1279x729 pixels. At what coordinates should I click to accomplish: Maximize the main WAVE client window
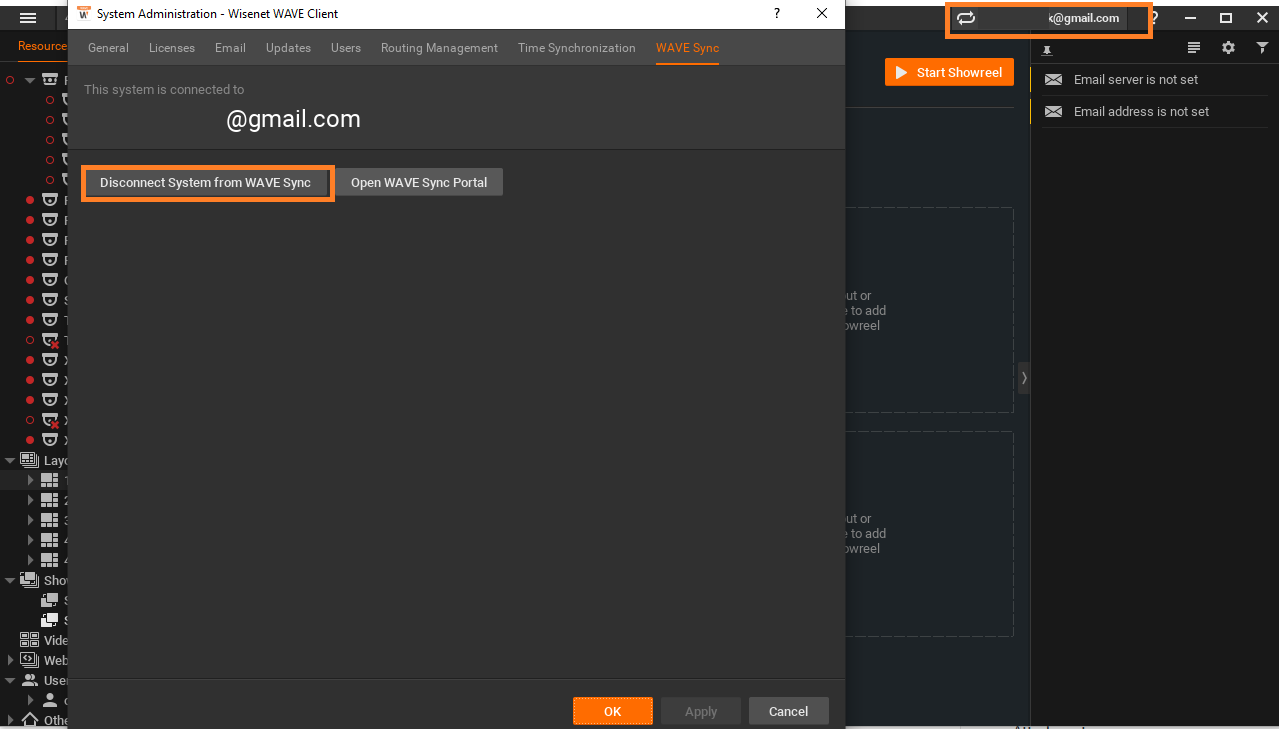(x=1226, y=18)
